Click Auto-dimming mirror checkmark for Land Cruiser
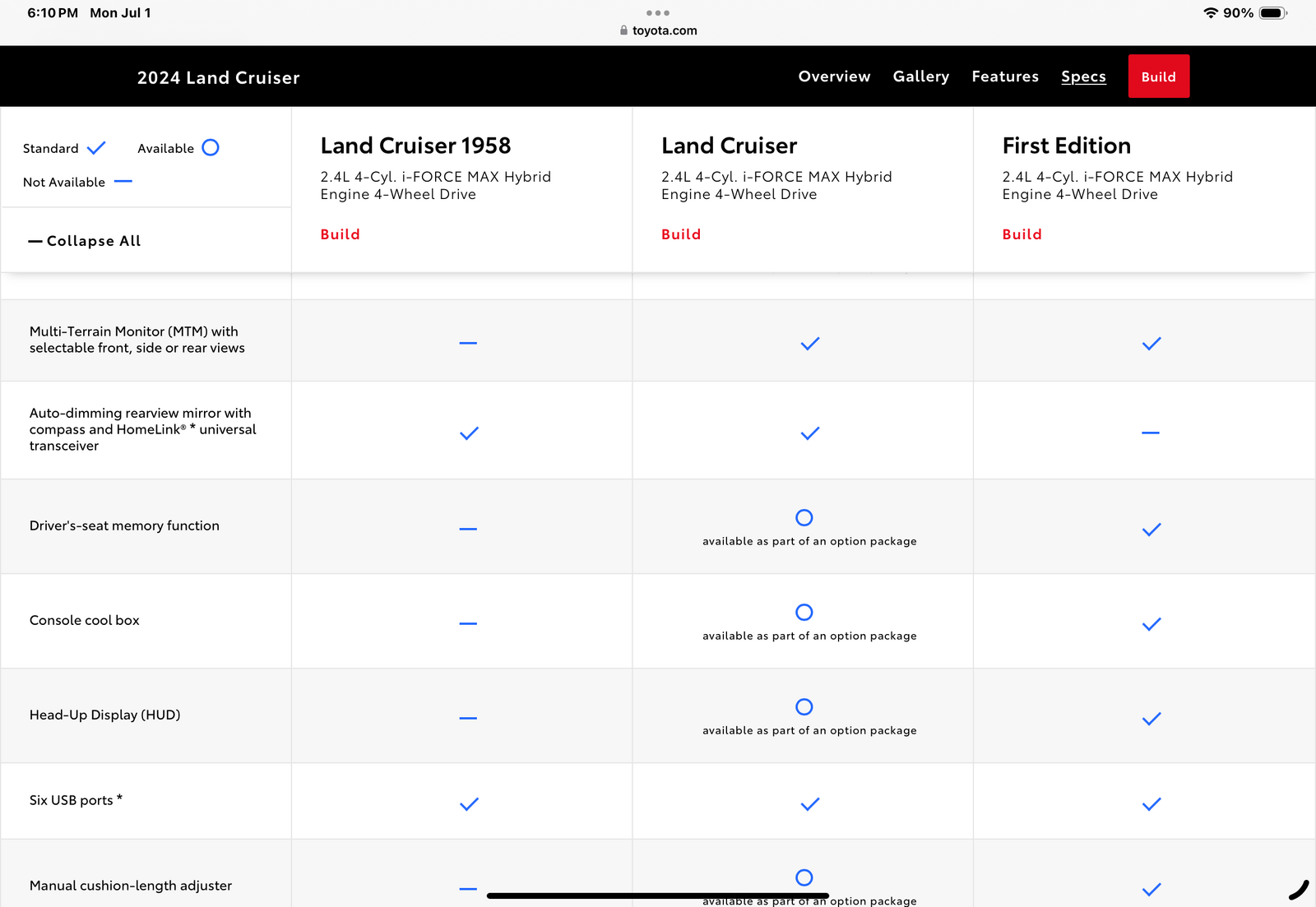 tap(810, 433)
